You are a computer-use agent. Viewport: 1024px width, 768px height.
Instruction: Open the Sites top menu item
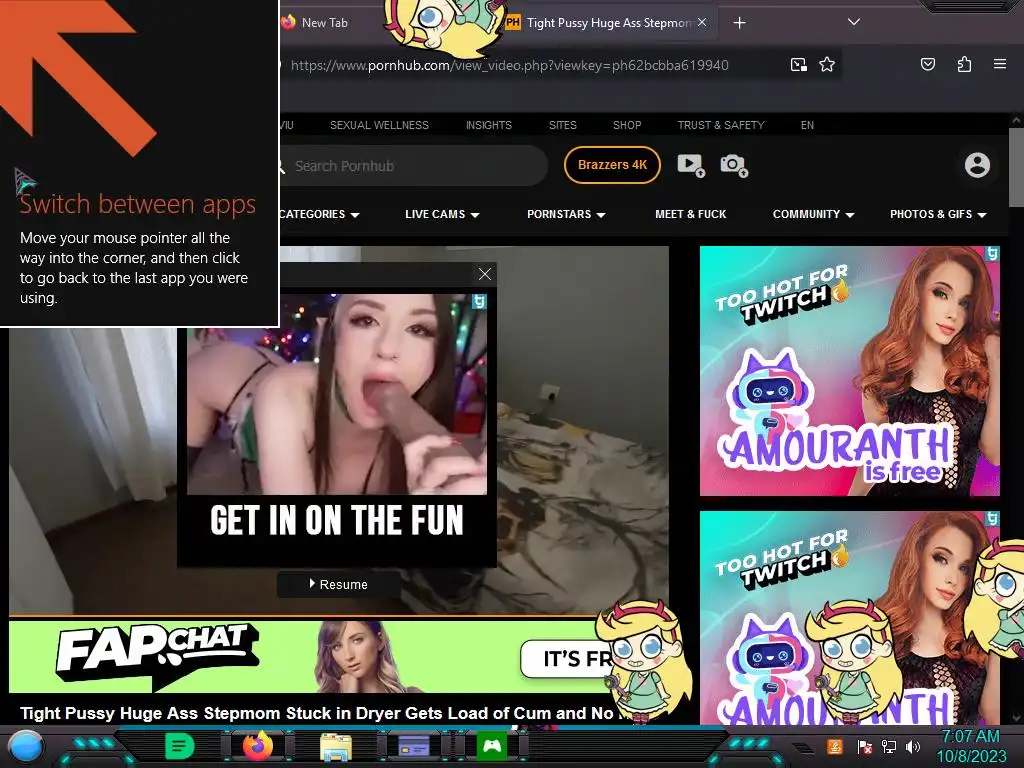point(562,125)
